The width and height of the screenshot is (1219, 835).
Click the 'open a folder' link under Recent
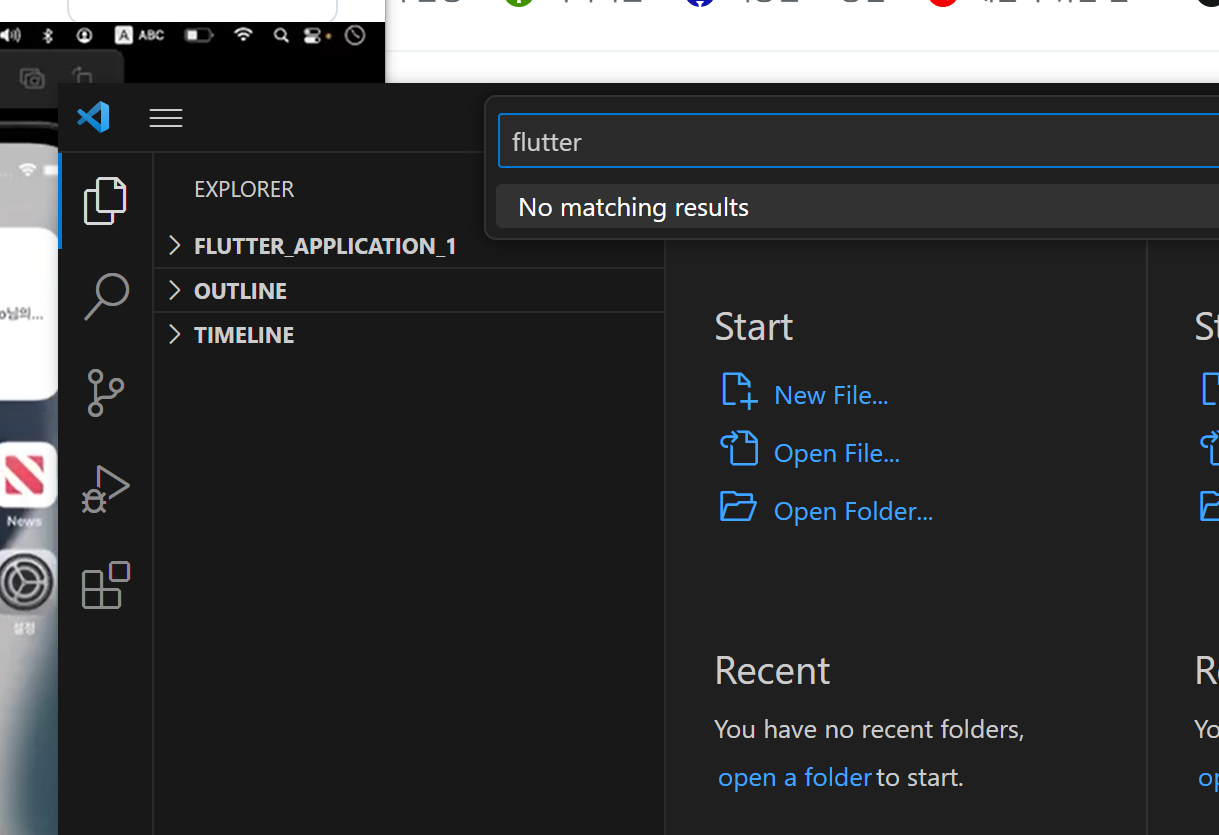pos(795,777)
